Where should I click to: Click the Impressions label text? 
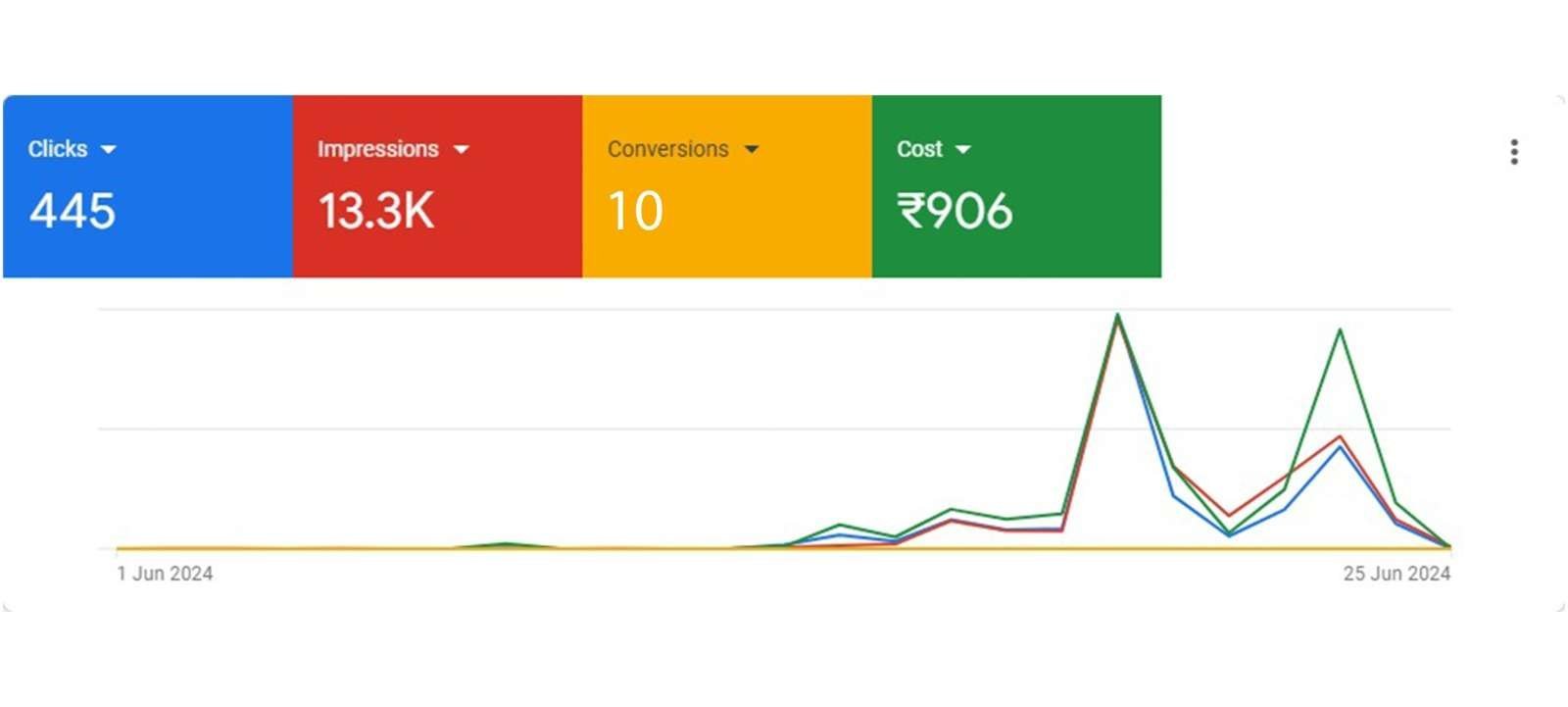(x=377, y=149)
